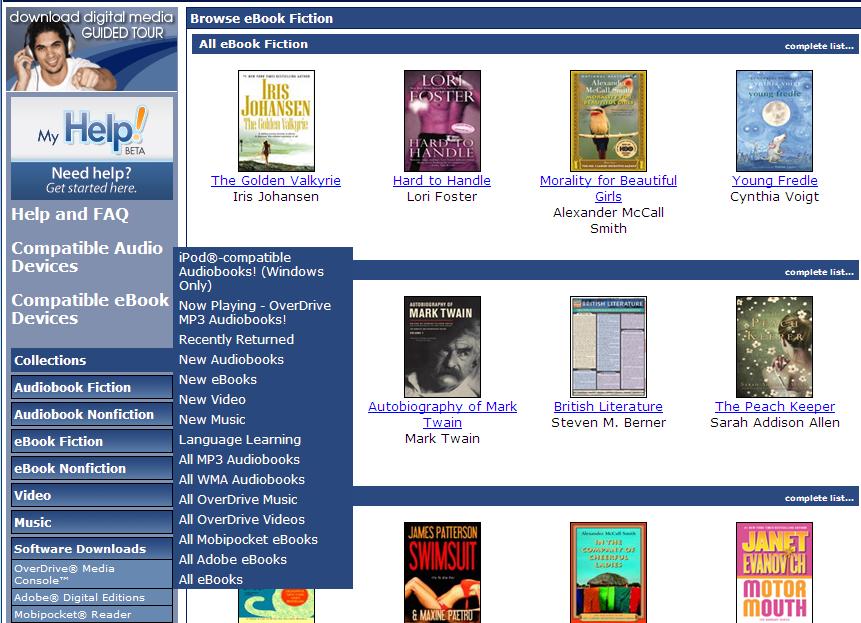
Task: Open complete list in second section header
Action: (x=819, y=272)
